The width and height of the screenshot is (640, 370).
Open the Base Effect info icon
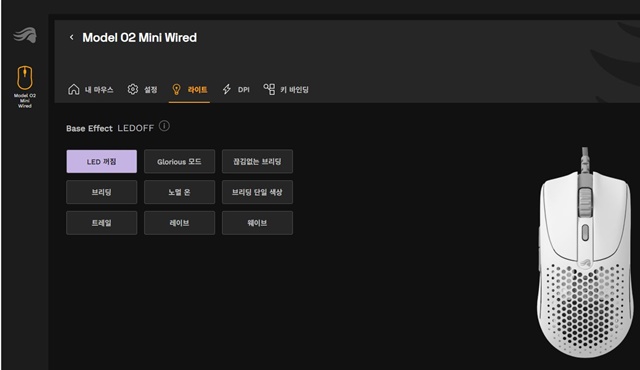click(164, 126)
